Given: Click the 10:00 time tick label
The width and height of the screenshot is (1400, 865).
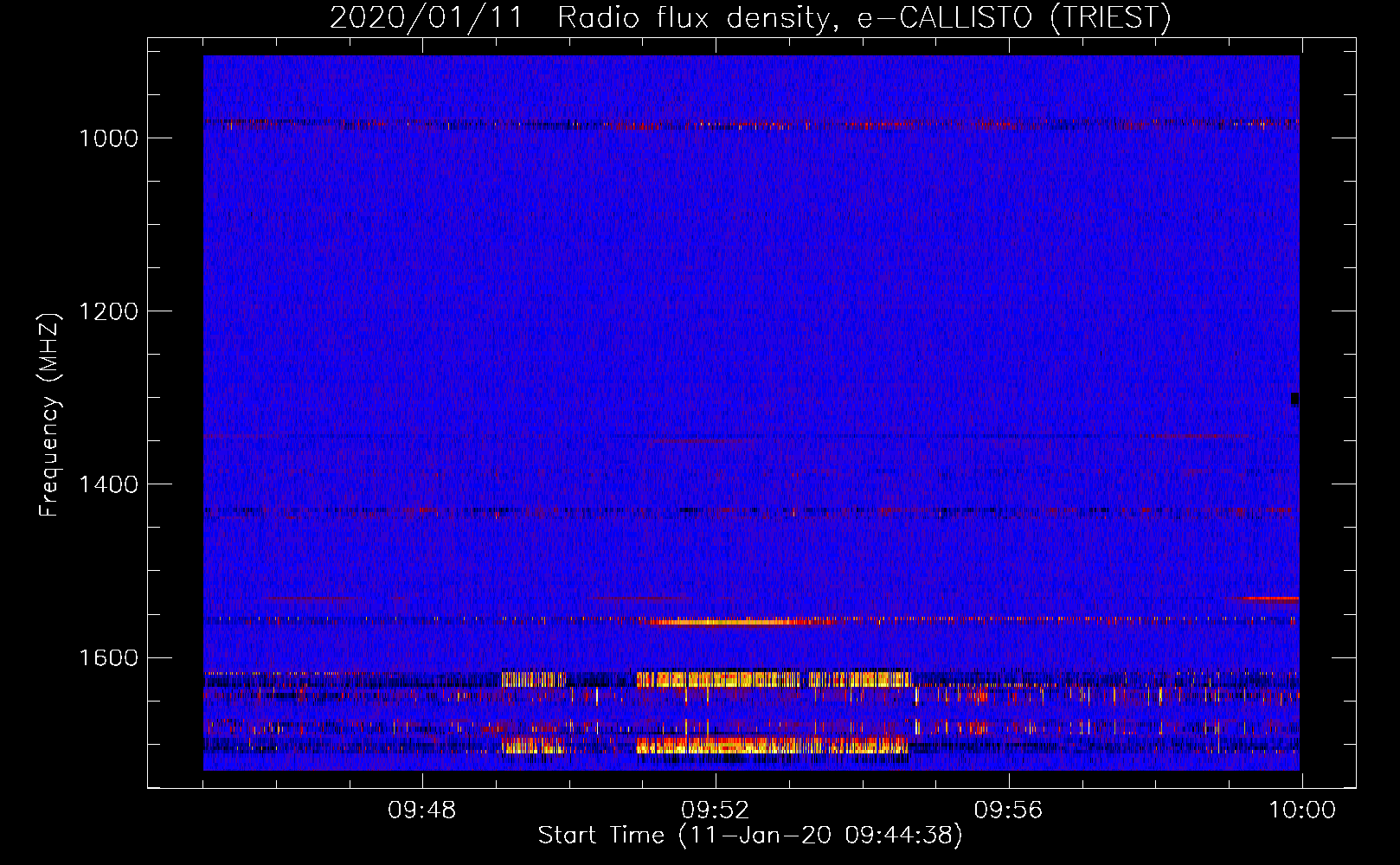Looking at the screenshot, I should click(x=1302, y=811).
